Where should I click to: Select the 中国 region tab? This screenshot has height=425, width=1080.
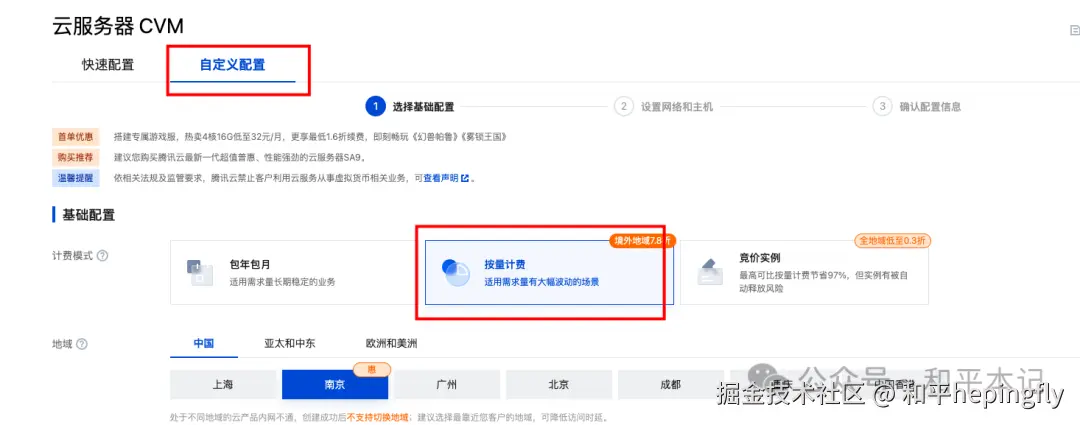(204, 343)
